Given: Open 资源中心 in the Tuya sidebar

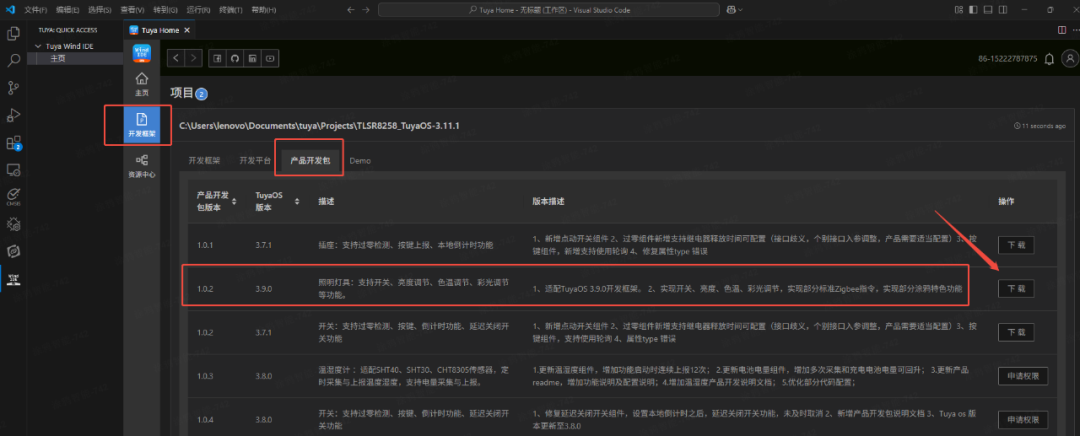Looking at the screenshot, I should [x=141, y=166].
